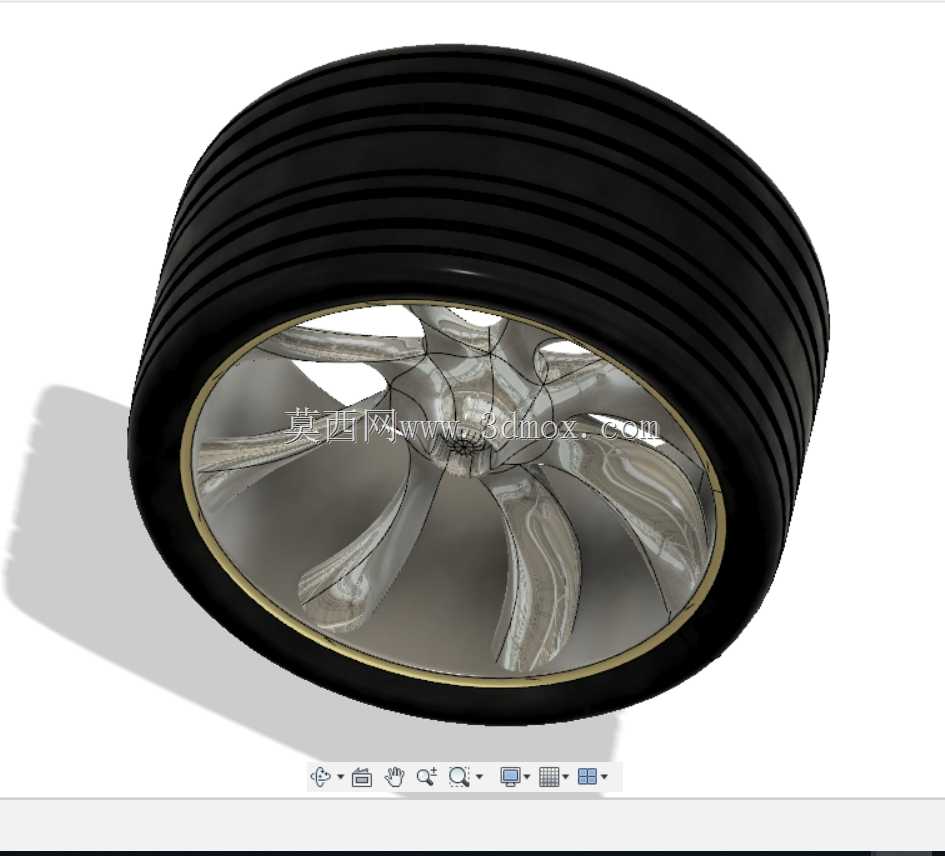The width and height of the screenshot is (945, 856).
Task: Click the Viewports layout icon
Action: 587,776
